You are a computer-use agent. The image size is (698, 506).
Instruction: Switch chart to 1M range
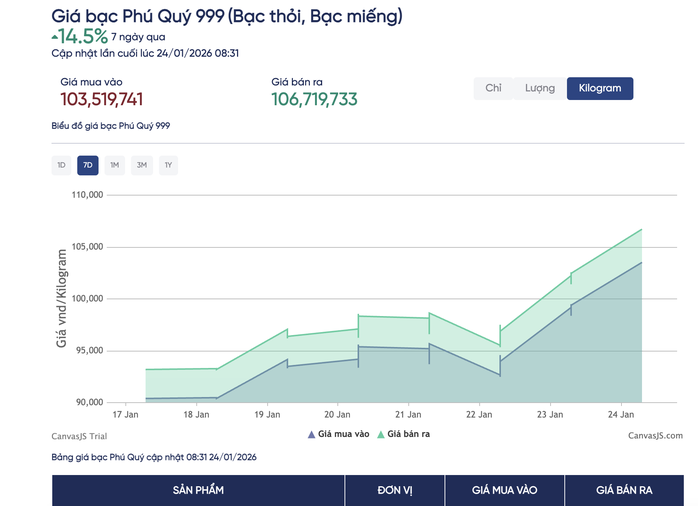[x=115, y=165]
